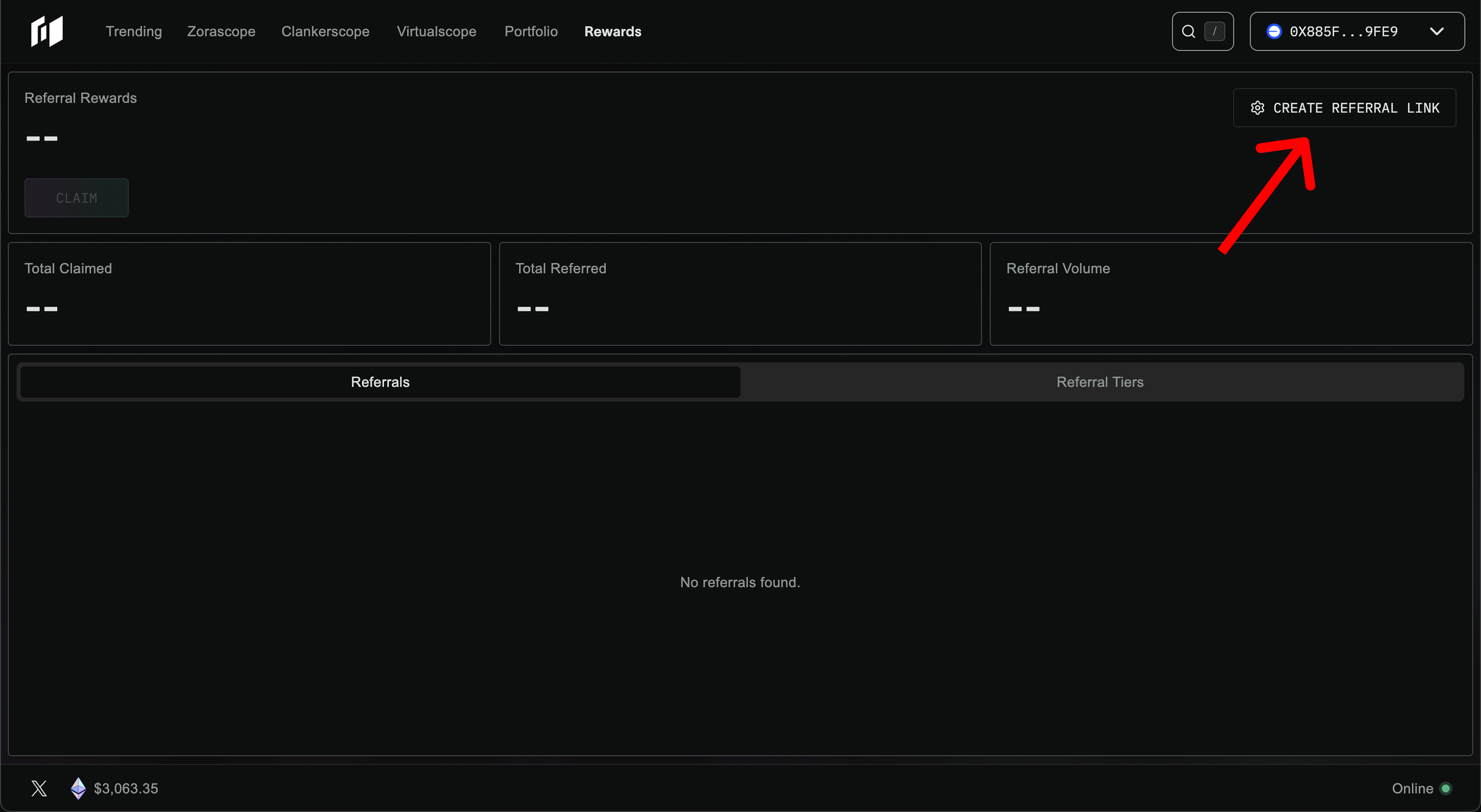
Task: Click the search magnifier icon
Action: click(x=1188, y=32)
